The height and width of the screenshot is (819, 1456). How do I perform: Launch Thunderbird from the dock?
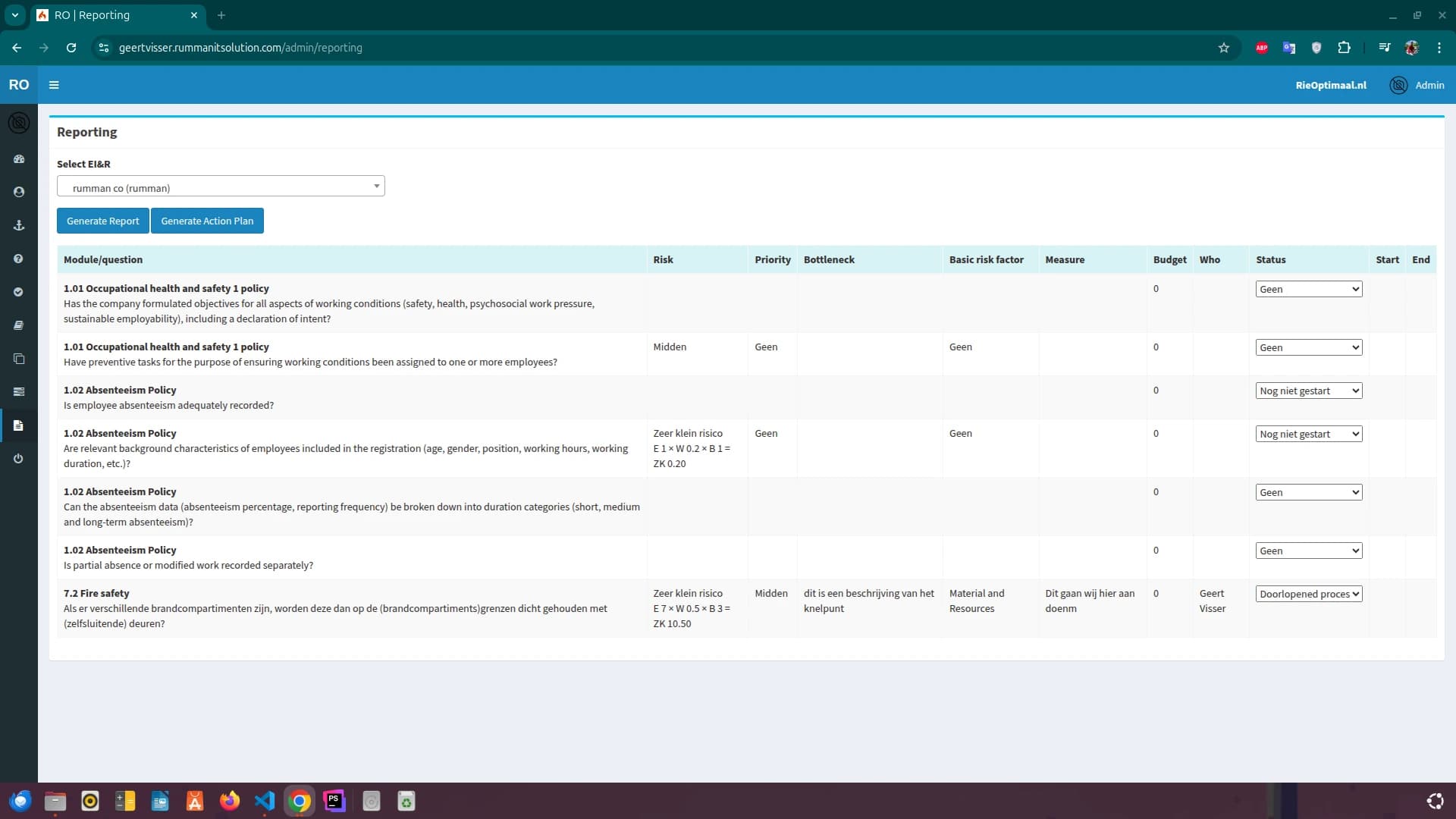20,801
